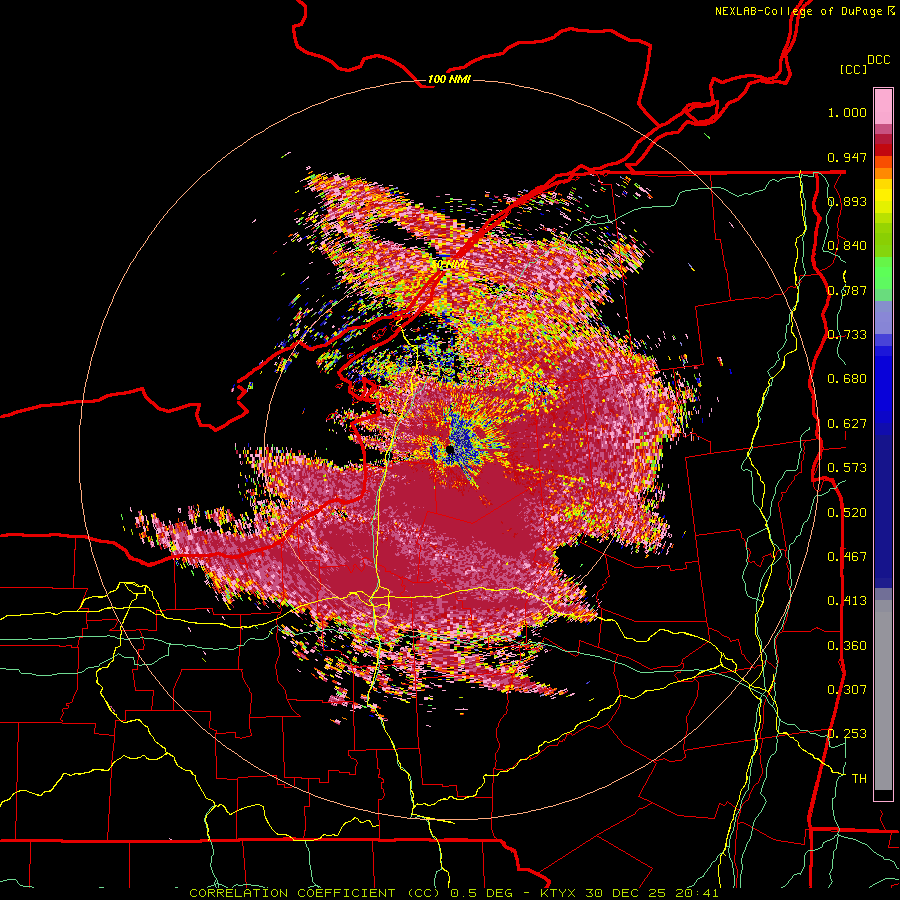Click the 30 DEC 25 date text
The width and height of the screenshot is (900, 900).
626,893
